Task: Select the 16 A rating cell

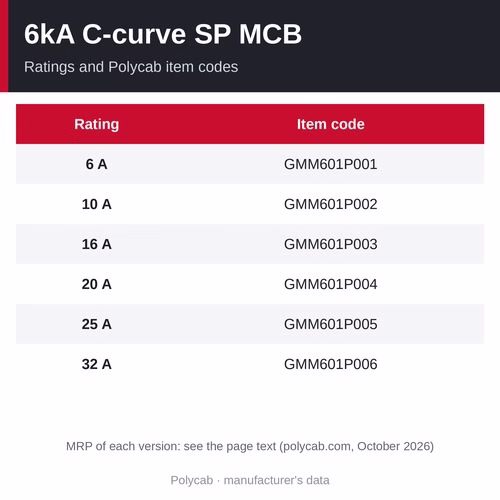Action: point(97,244)
